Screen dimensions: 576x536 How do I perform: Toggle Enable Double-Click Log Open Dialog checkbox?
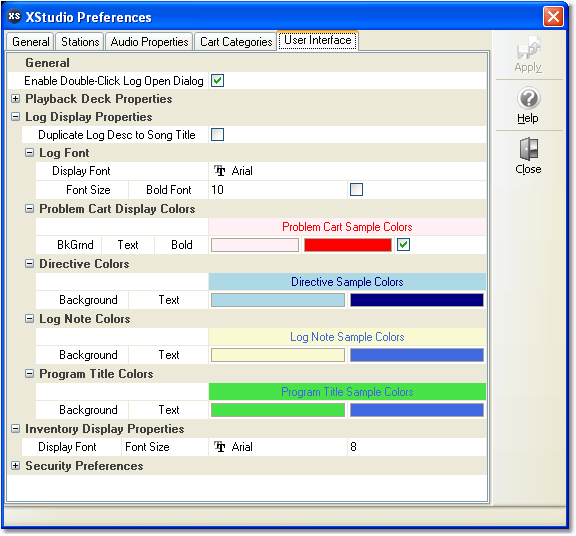coord(217,80)
